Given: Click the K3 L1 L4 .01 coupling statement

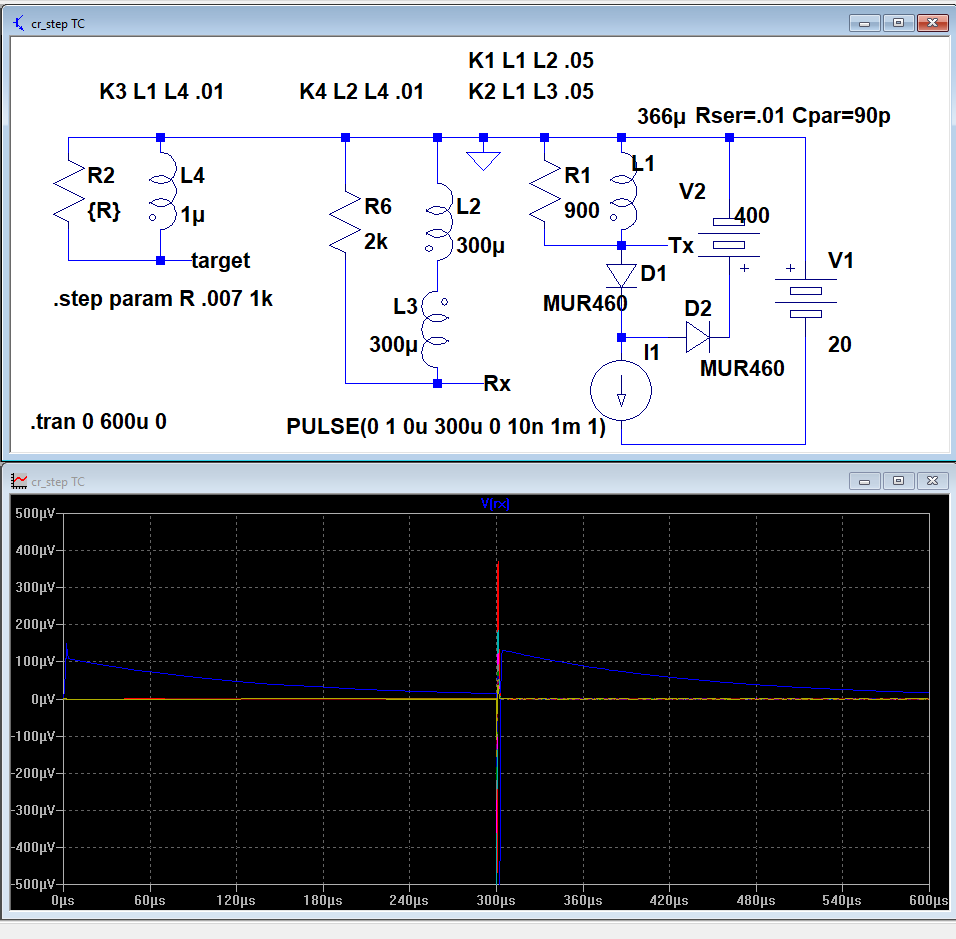Looking at the screenshot, I should [161, 92].
